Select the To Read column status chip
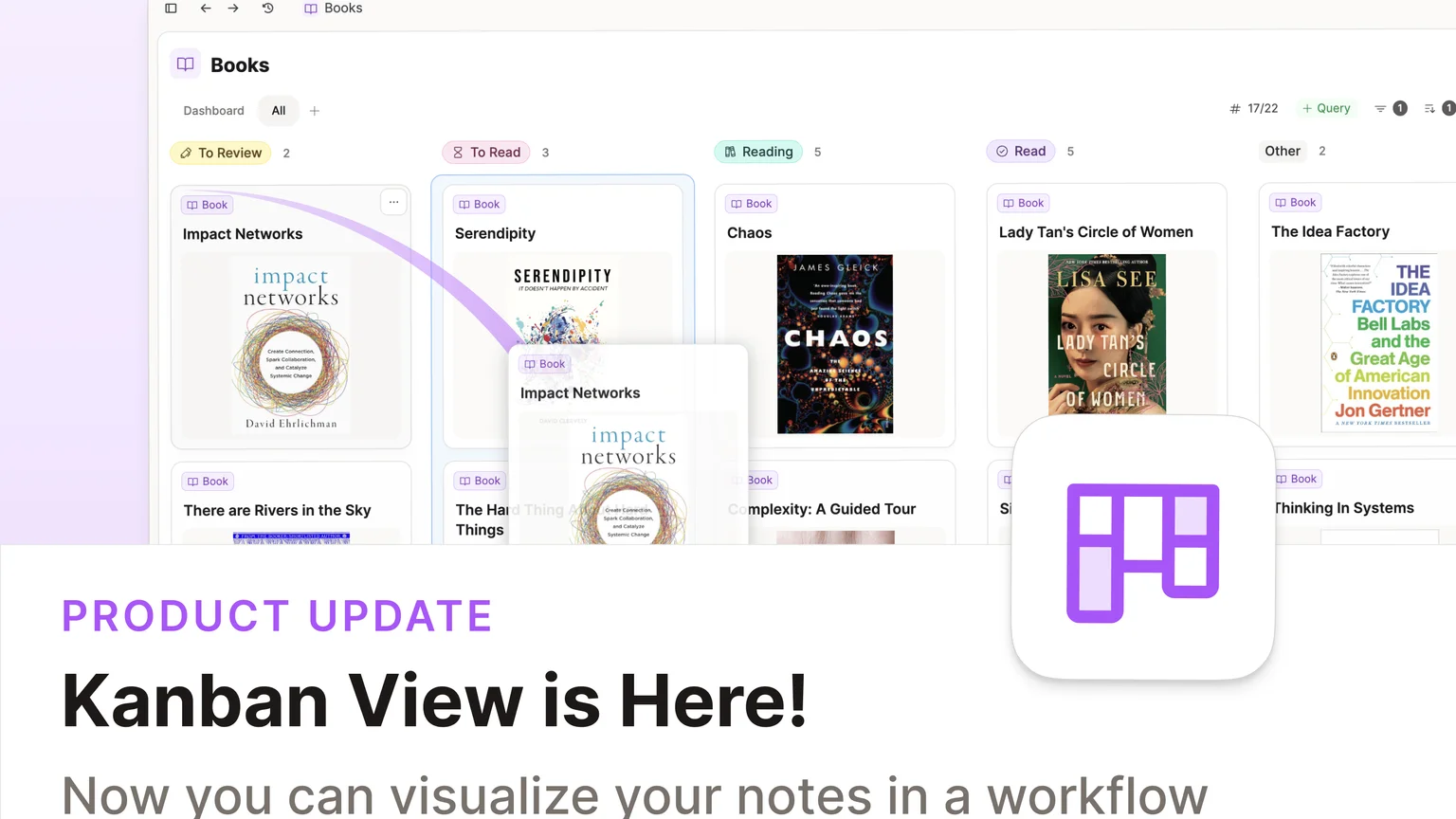Viewport: 1456px width, 819px height. (485, 152)
